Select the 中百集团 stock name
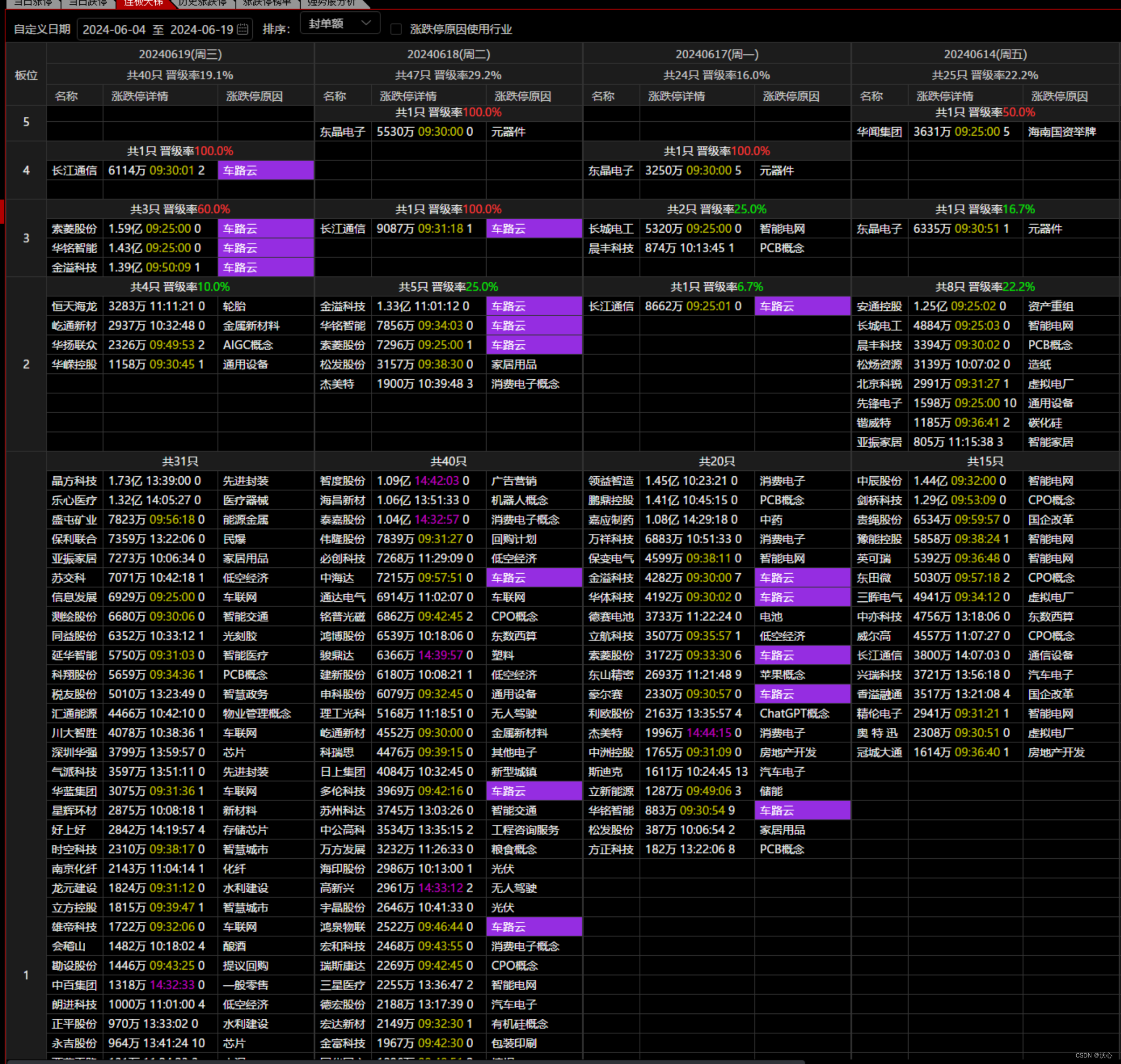This screenshot has height=1064, width=1121. point(74,985)
